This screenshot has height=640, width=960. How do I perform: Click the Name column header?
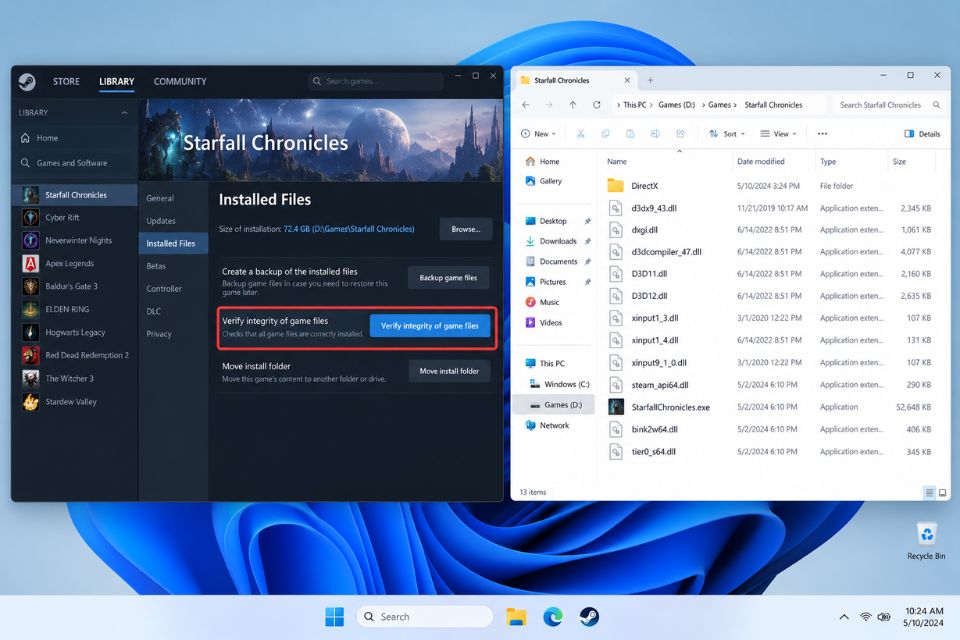pyautogui.click(x=617, y=162)
